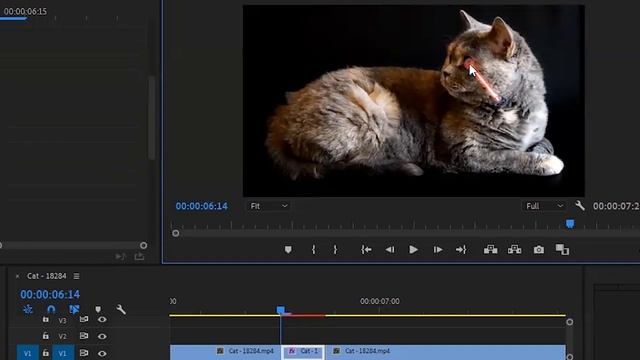Open the Cat - 18284 sequence panel menu
The height and width of the screenshot is (360, 640).
[76, 276]
